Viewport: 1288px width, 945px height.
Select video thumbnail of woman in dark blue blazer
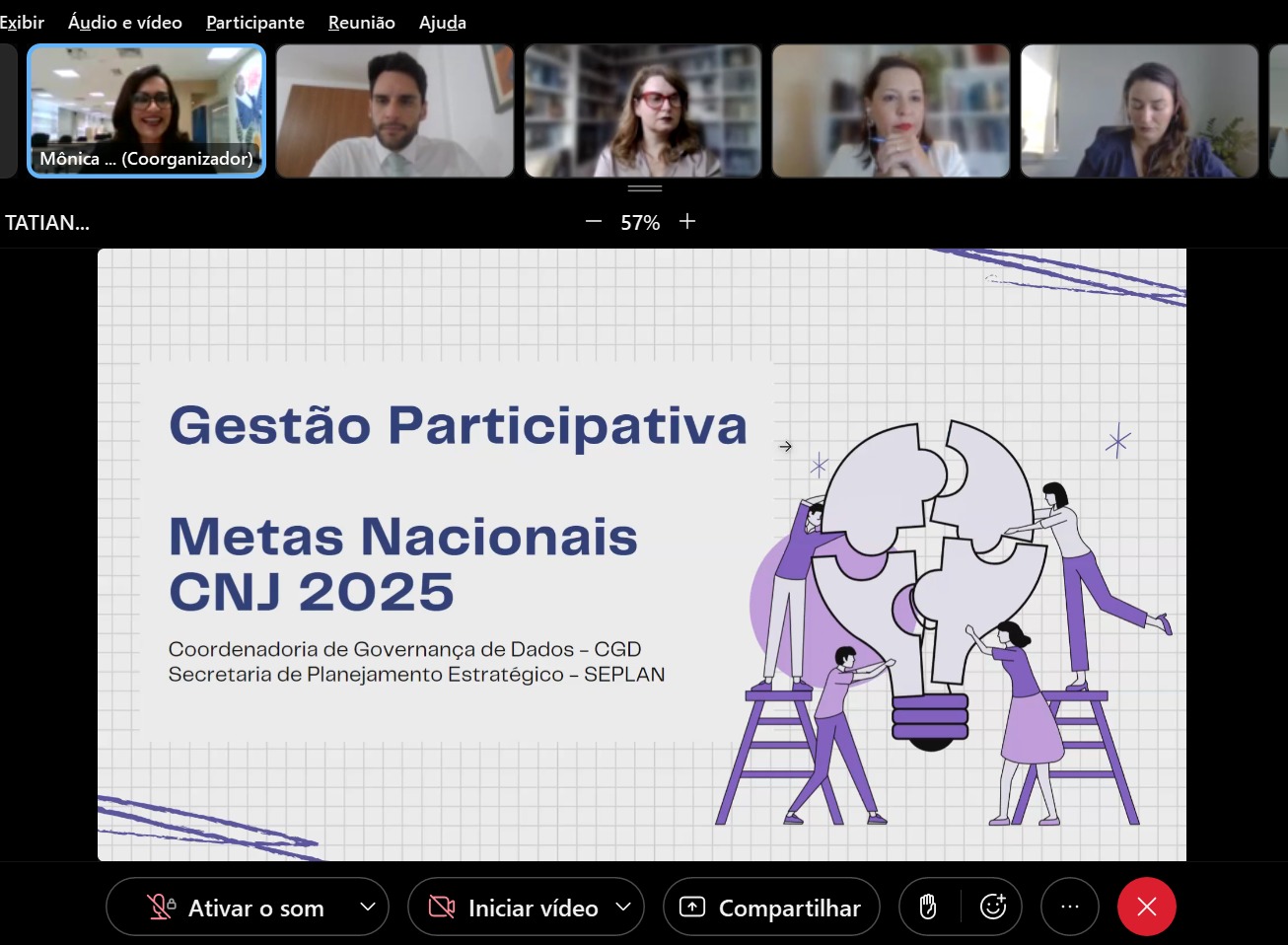tap(1139, 110)
